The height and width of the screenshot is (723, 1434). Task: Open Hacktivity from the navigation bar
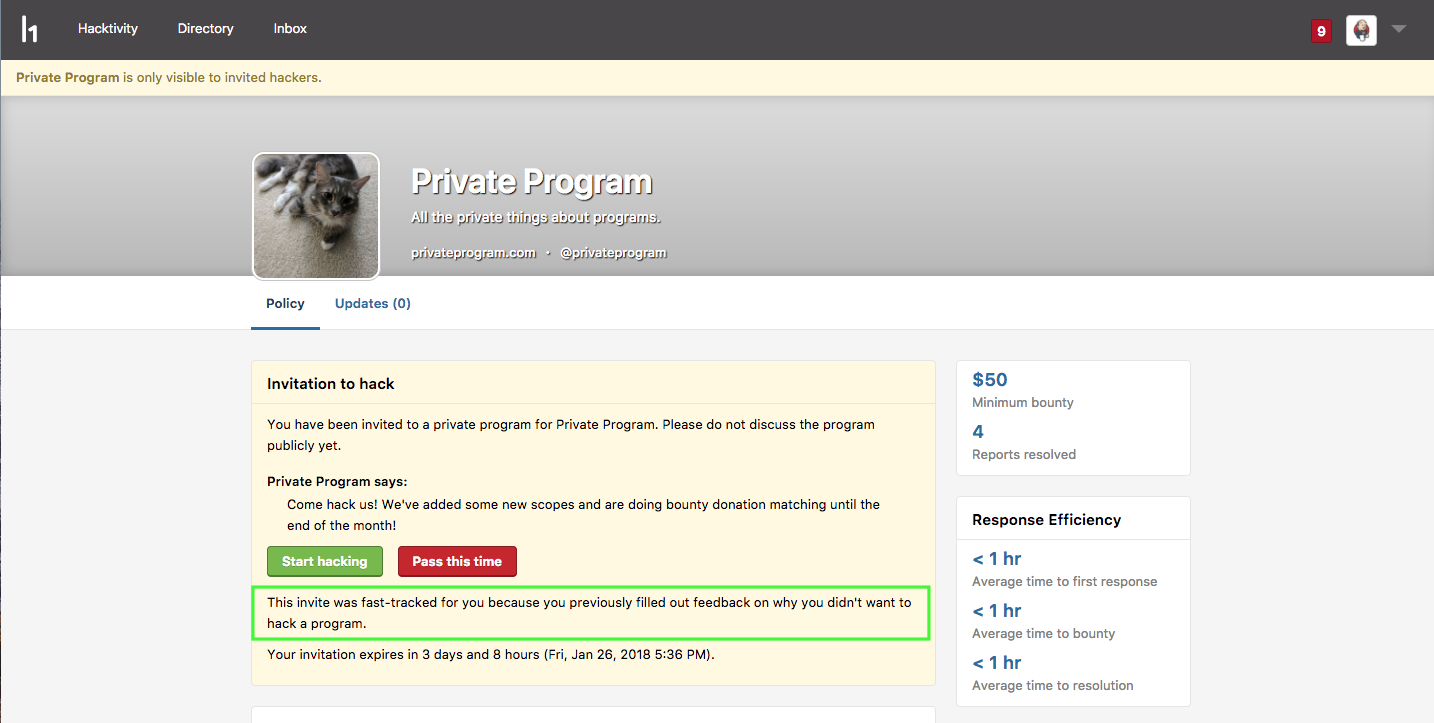pos(108,29)
